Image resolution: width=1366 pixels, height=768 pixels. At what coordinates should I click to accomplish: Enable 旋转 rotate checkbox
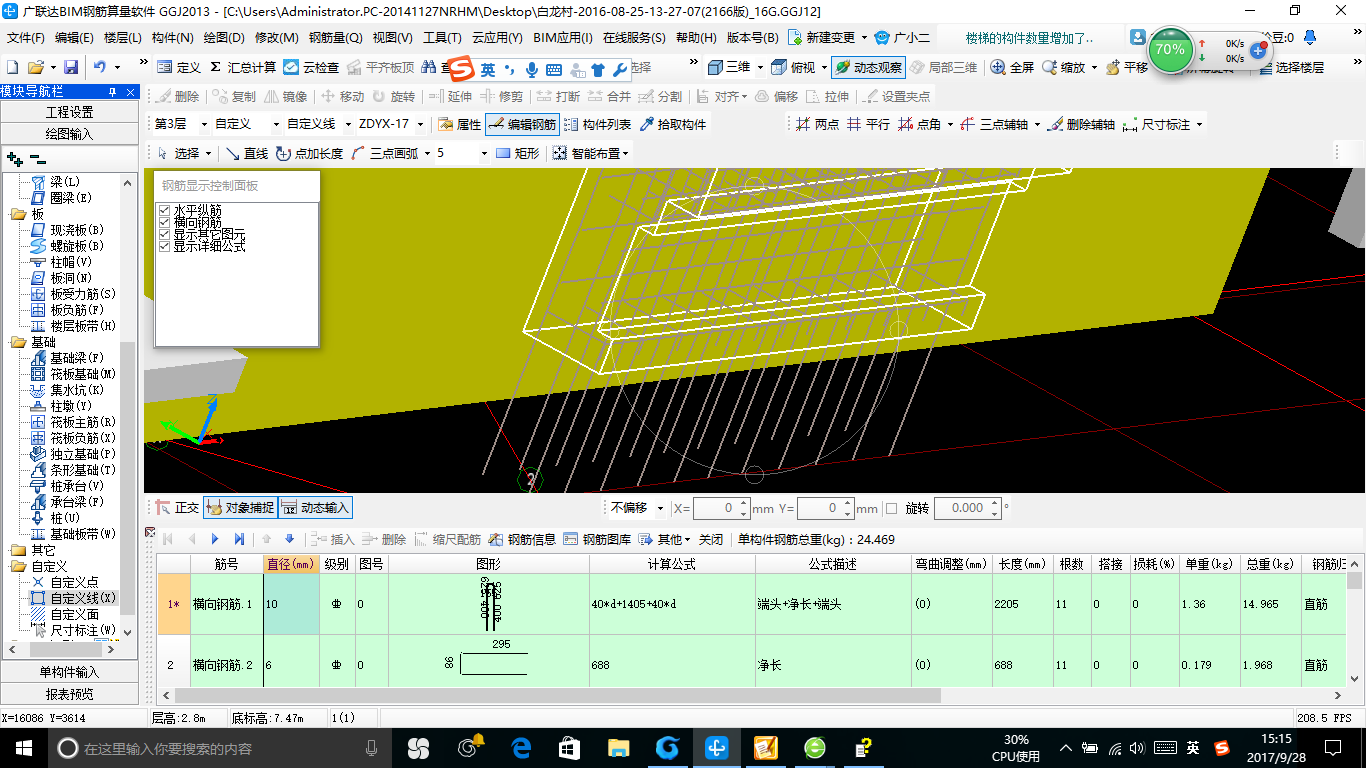tap(892, 508)
